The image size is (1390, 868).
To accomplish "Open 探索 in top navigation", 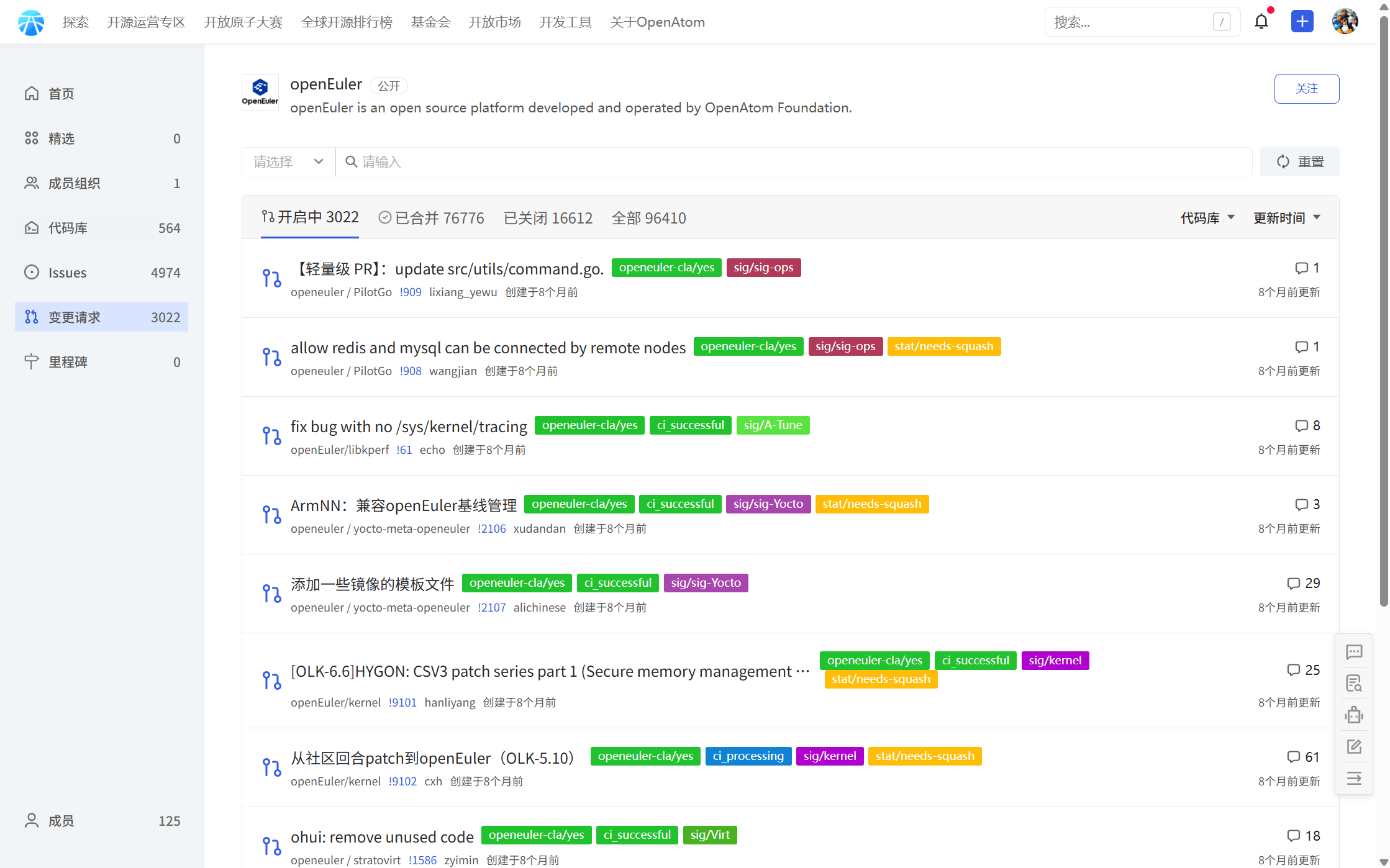I will point(76,22).
